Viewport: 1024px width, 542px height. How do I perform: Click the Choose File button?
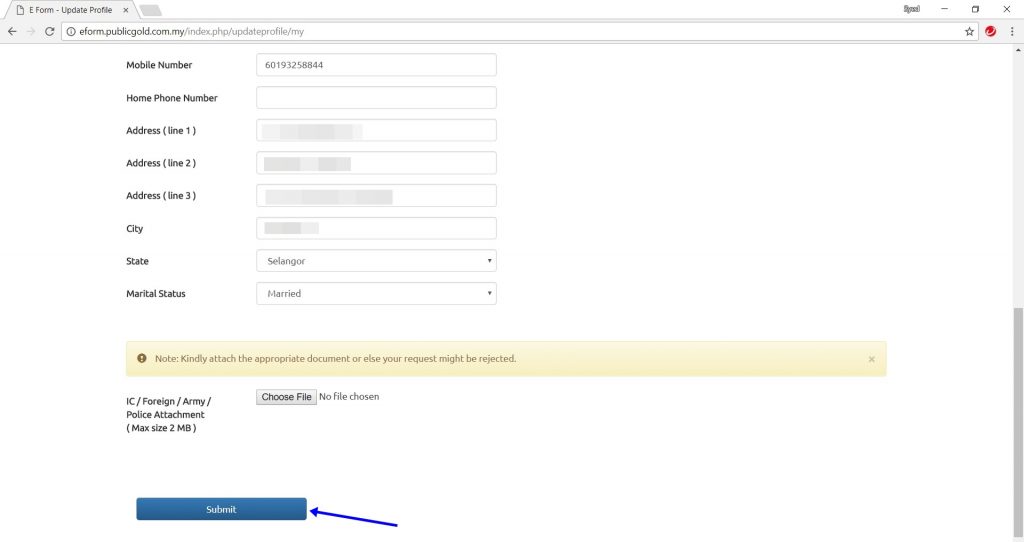point(286,397)
